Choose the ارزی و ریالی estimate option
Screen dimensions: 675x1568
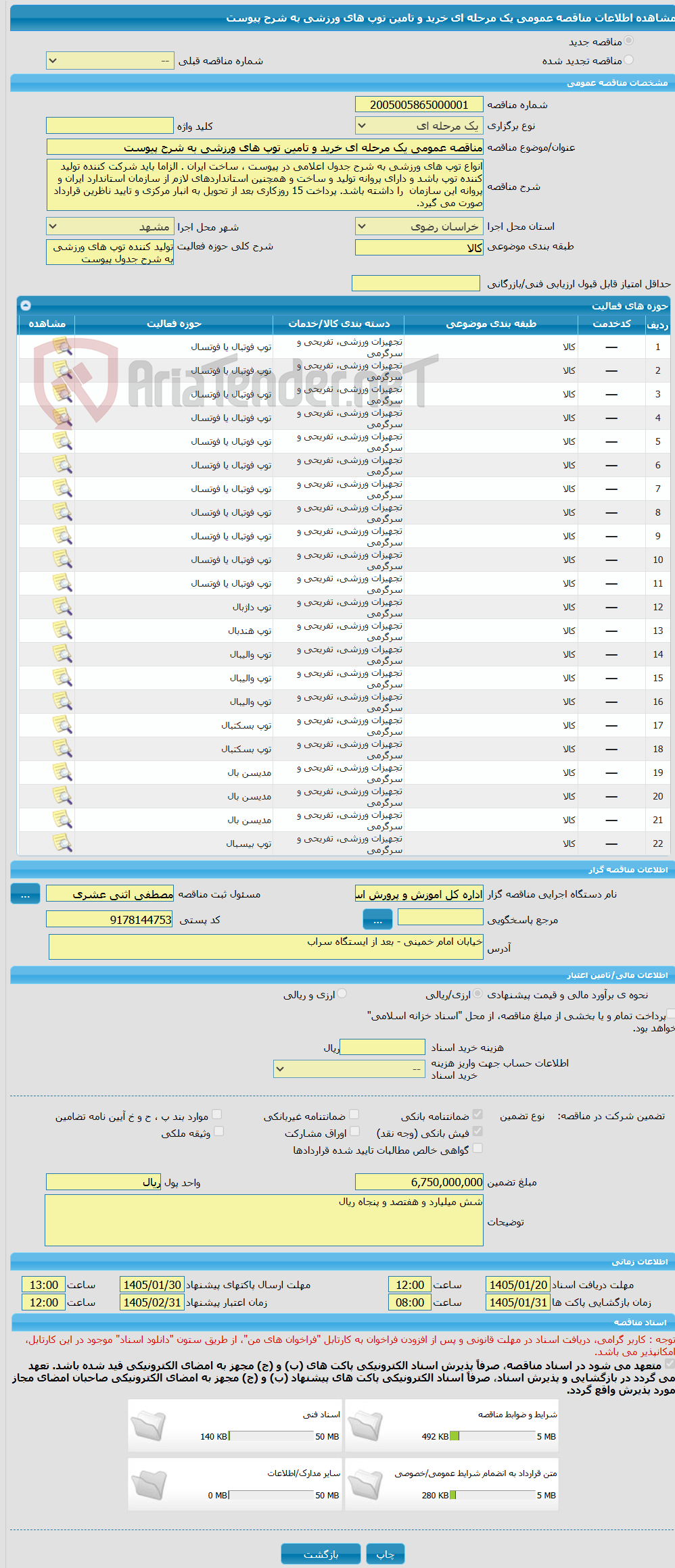coord(342,994)
